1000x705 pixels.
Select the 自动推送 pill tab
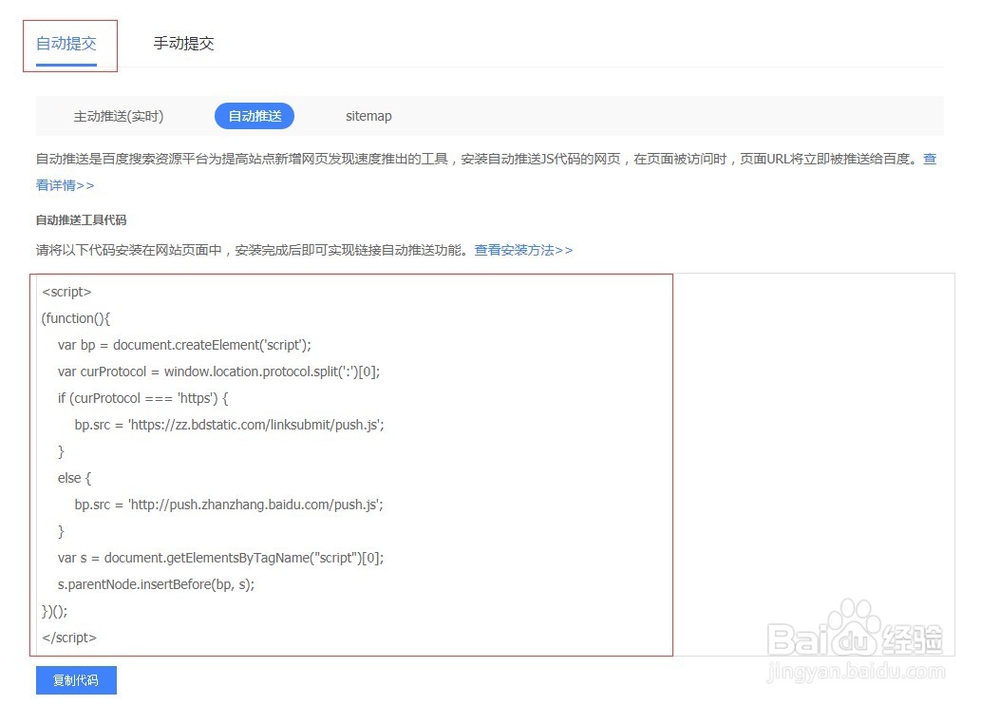point(254,116)
